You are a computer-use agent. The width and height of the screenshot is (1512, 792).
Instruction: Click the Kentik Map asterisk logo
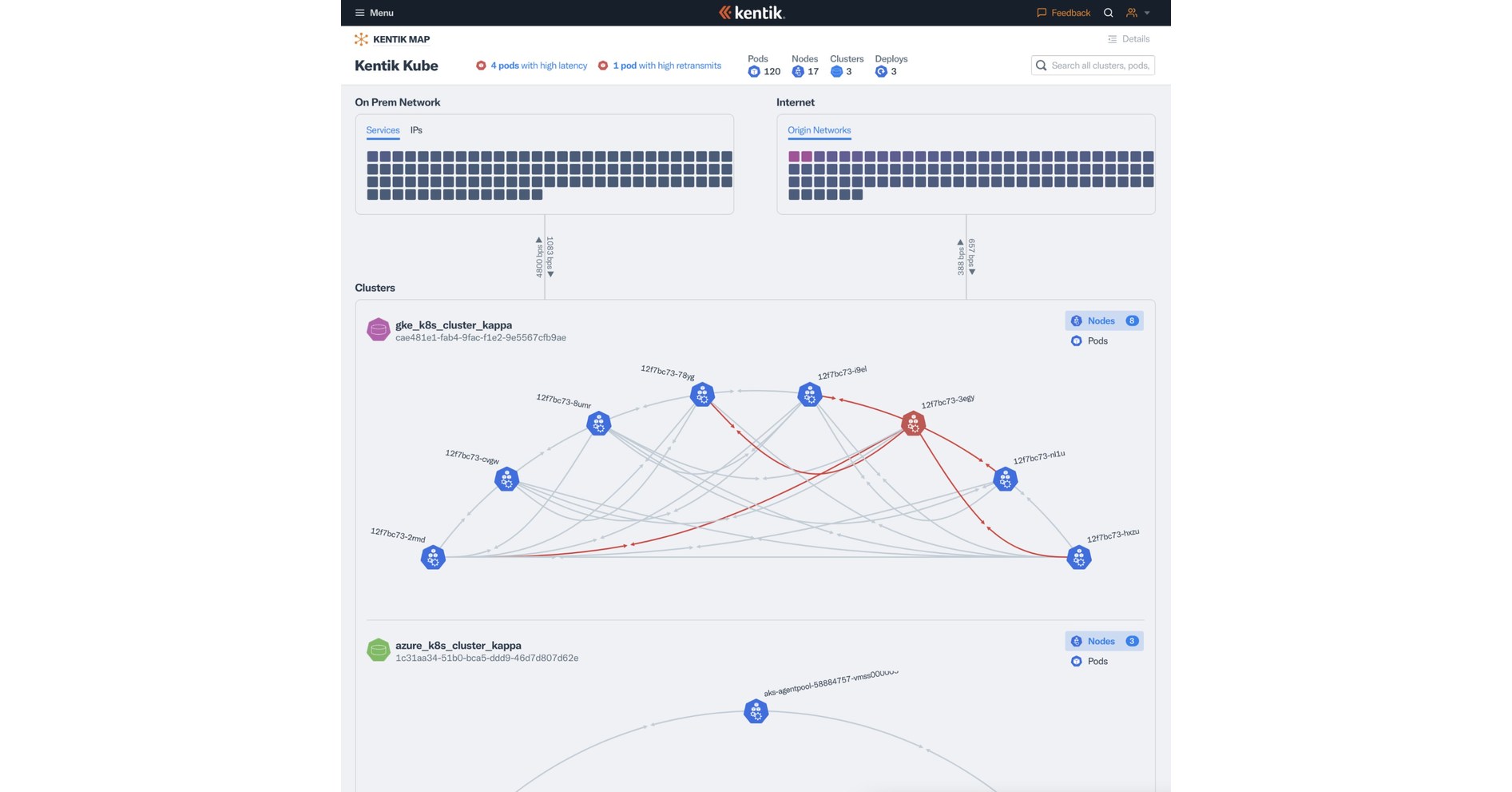[x=359, y=38]
